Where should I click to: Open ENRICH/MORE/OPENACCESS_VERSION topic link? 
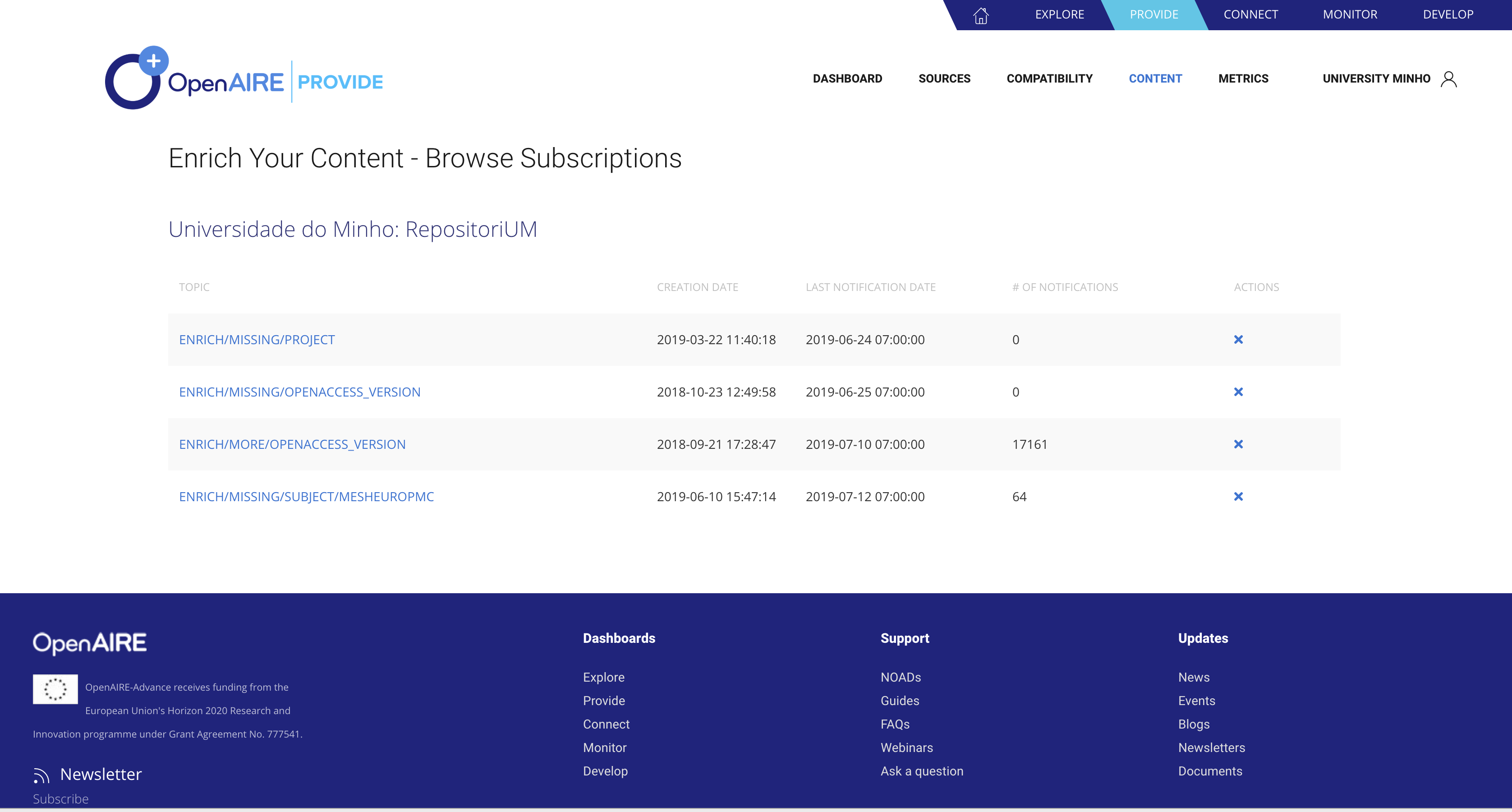tap(292, 444)
